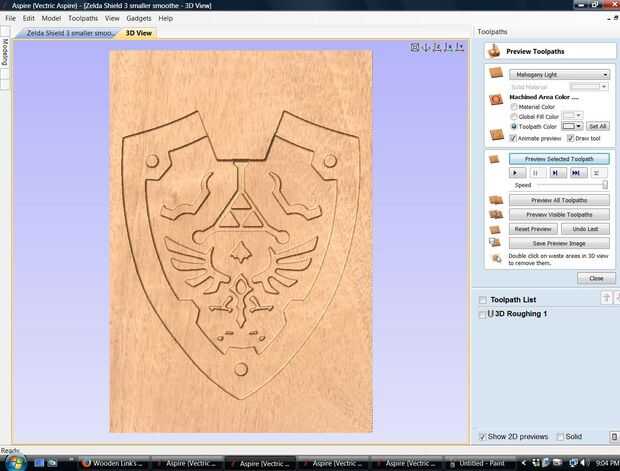
Task: Click the icon beside Save Preview Image
Action: (x=495, y=243)
